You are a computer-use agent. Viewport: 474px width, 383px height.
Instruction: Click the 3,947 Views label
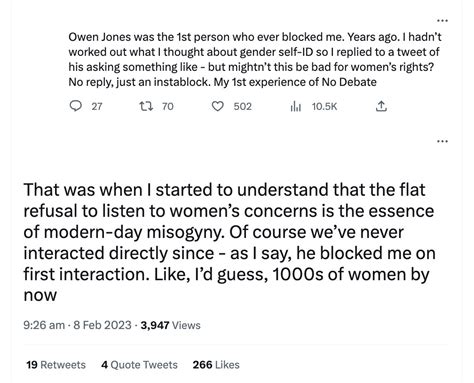171,325
